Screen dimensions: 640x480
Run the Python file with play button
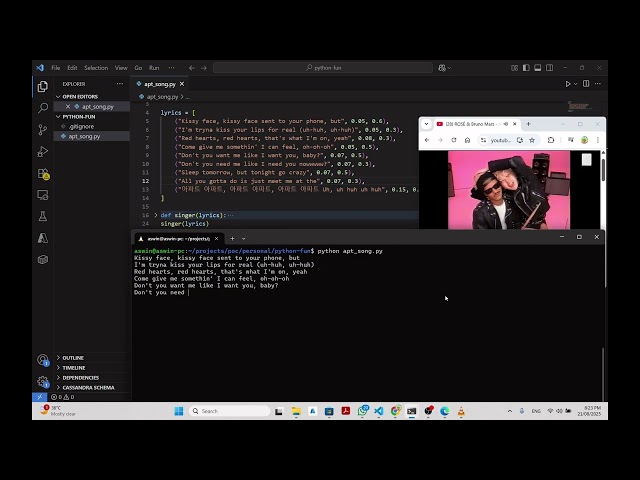coord(567,84)
